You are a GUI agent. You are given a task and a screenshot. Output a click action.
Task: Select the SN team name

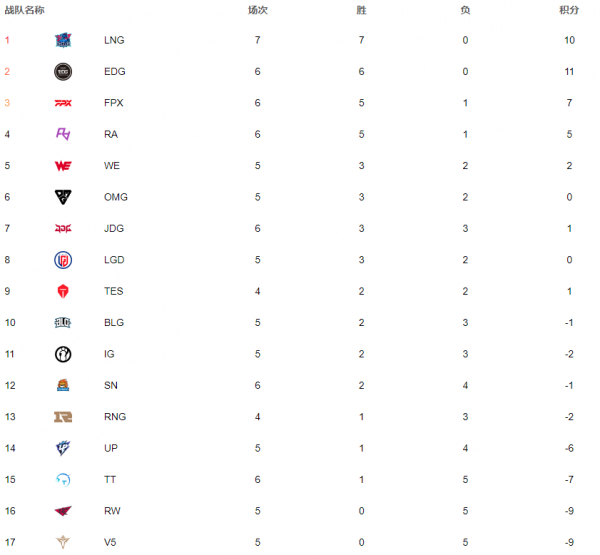click(x=111, y=385)
